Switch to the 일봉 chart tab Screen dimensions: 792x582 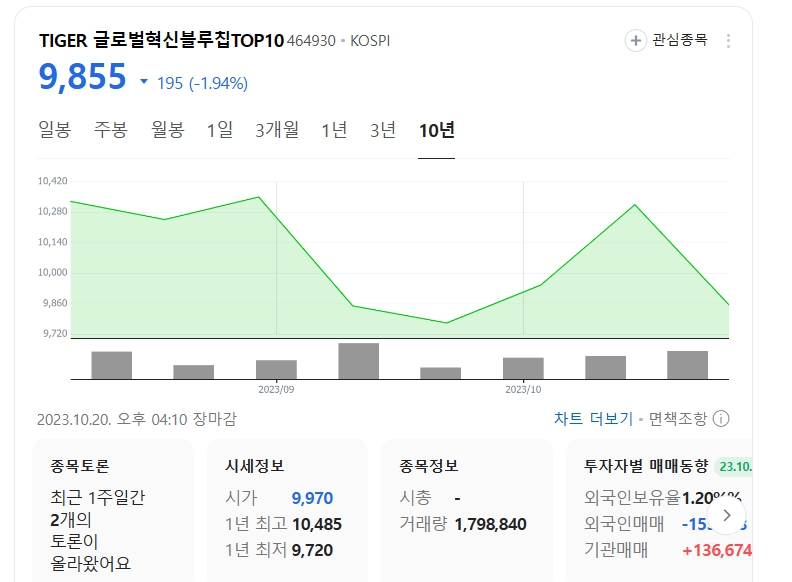[55, 130]
